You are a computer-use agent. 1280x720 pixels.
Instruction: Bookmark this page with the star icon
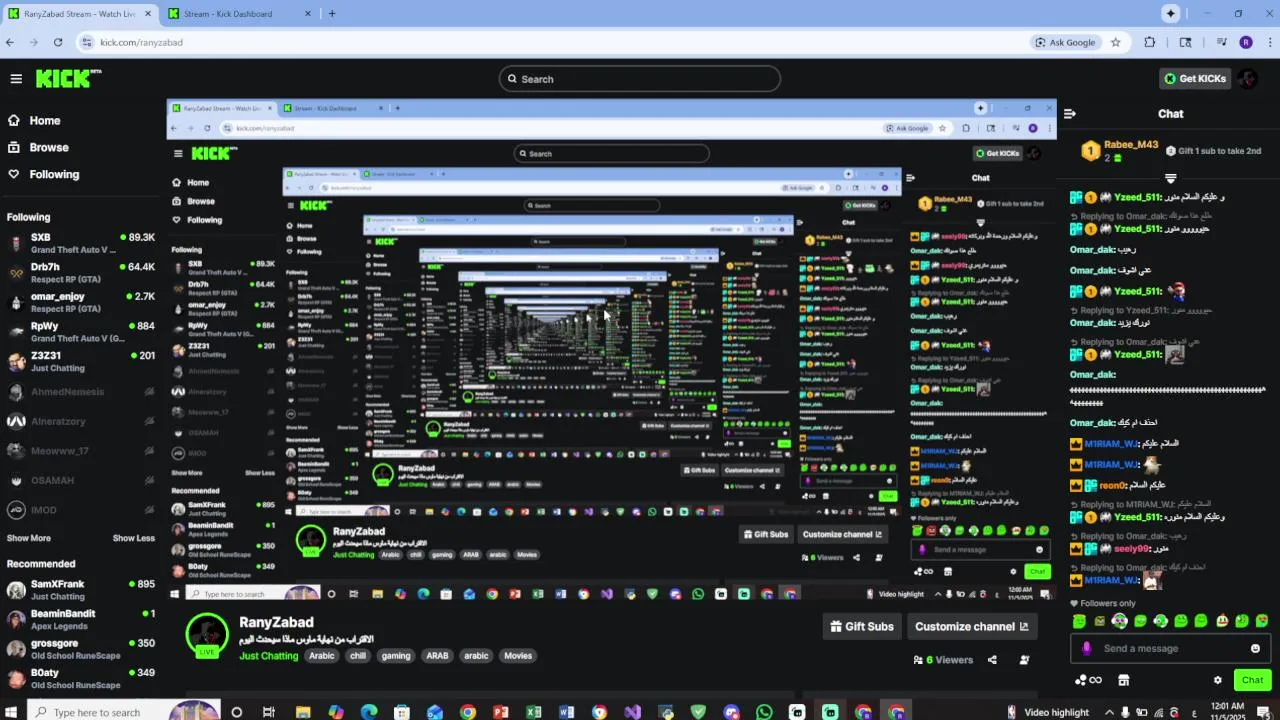tap(1116, 42)
